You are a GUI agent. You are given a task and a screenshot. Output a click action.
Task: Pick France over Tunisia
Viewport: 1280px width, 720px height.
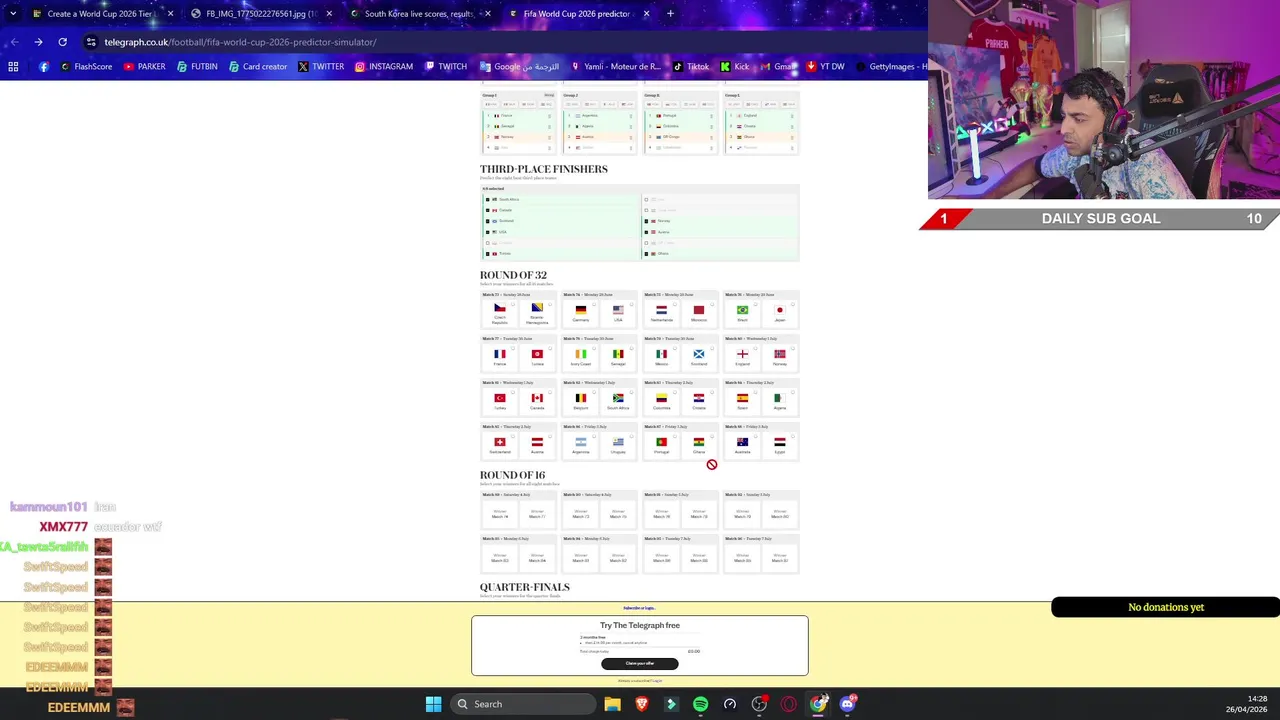[x=499, y=358]
